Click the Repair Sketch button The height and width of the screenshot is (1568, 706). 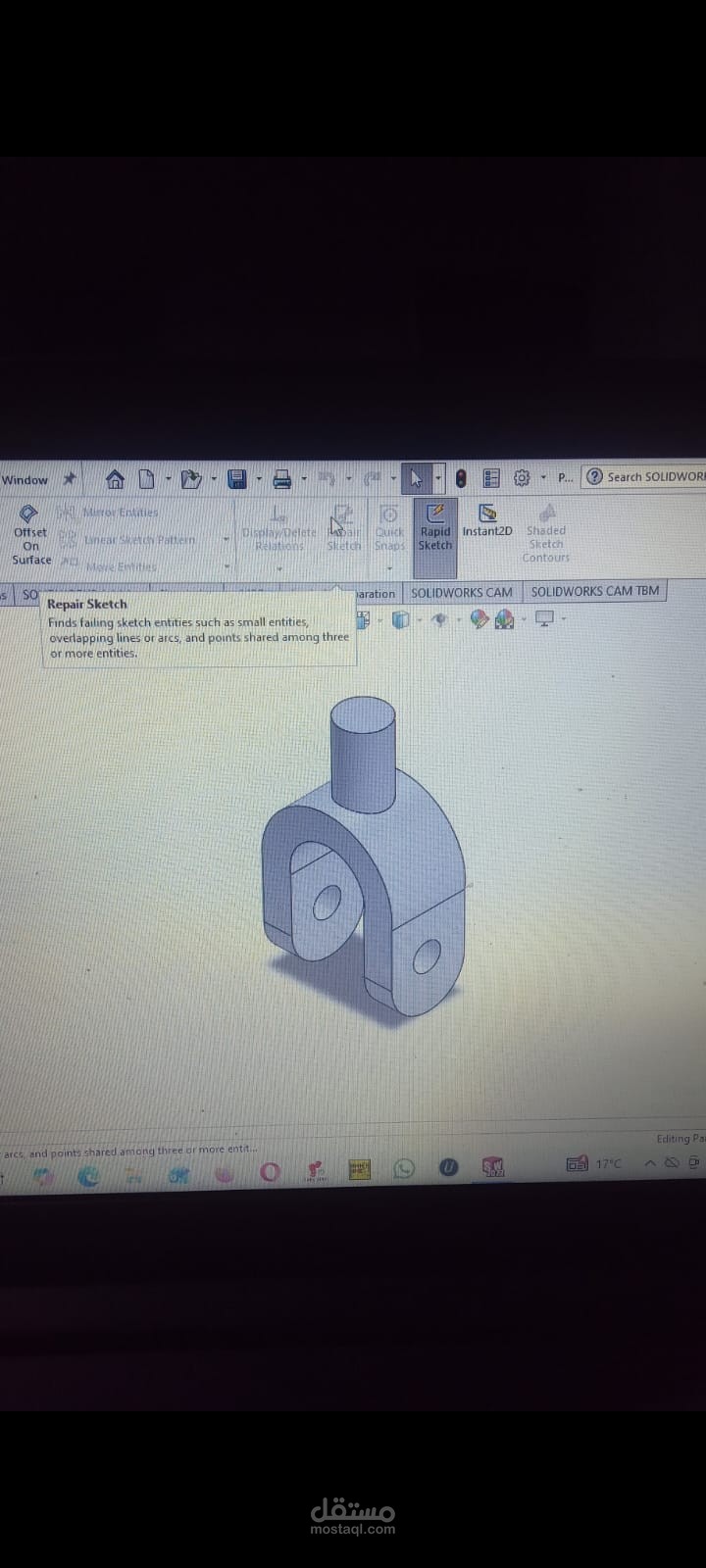click(343, 529)
